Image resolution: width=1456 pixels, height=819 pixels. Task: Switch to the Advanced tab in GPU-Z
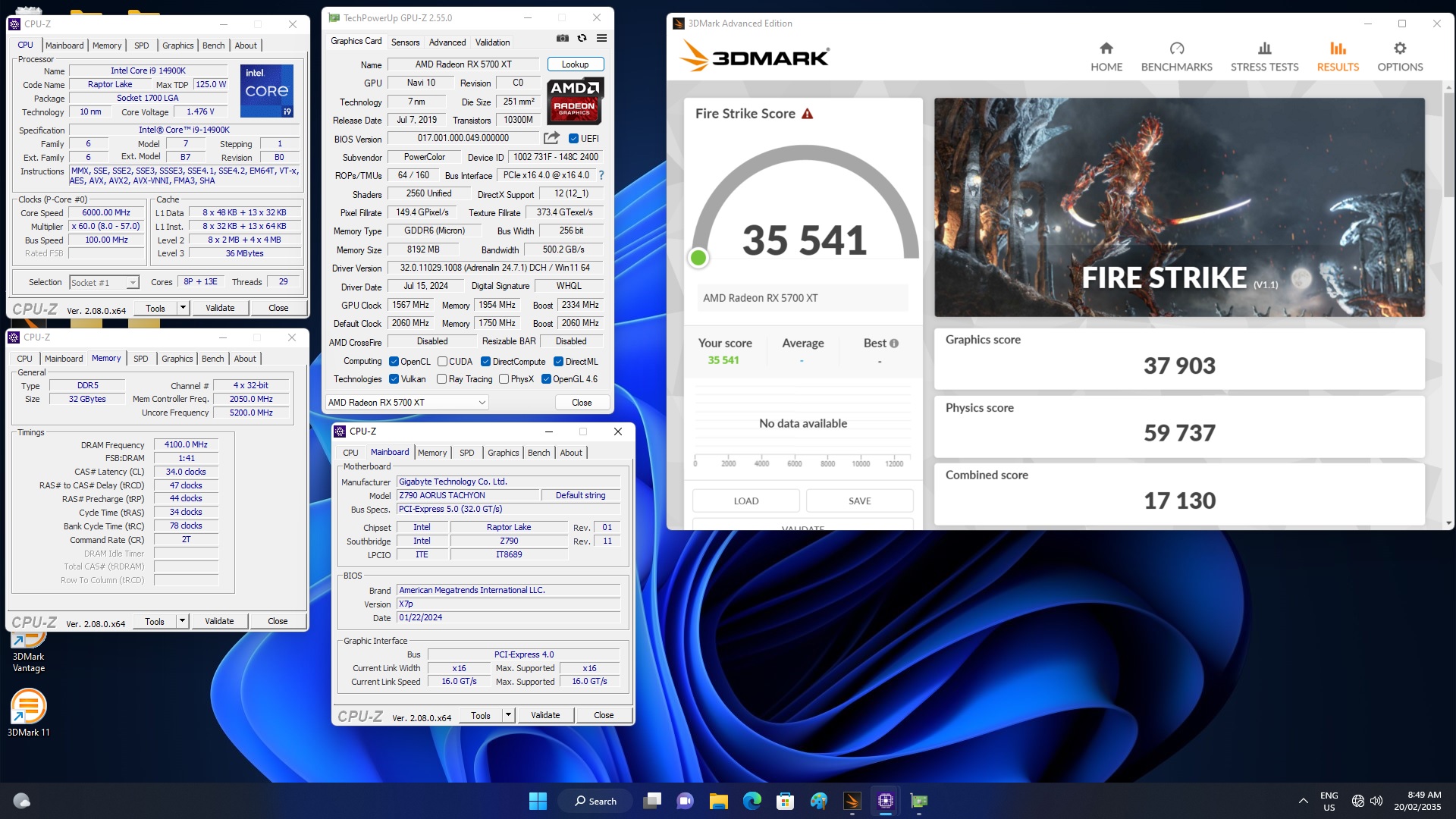447,42
